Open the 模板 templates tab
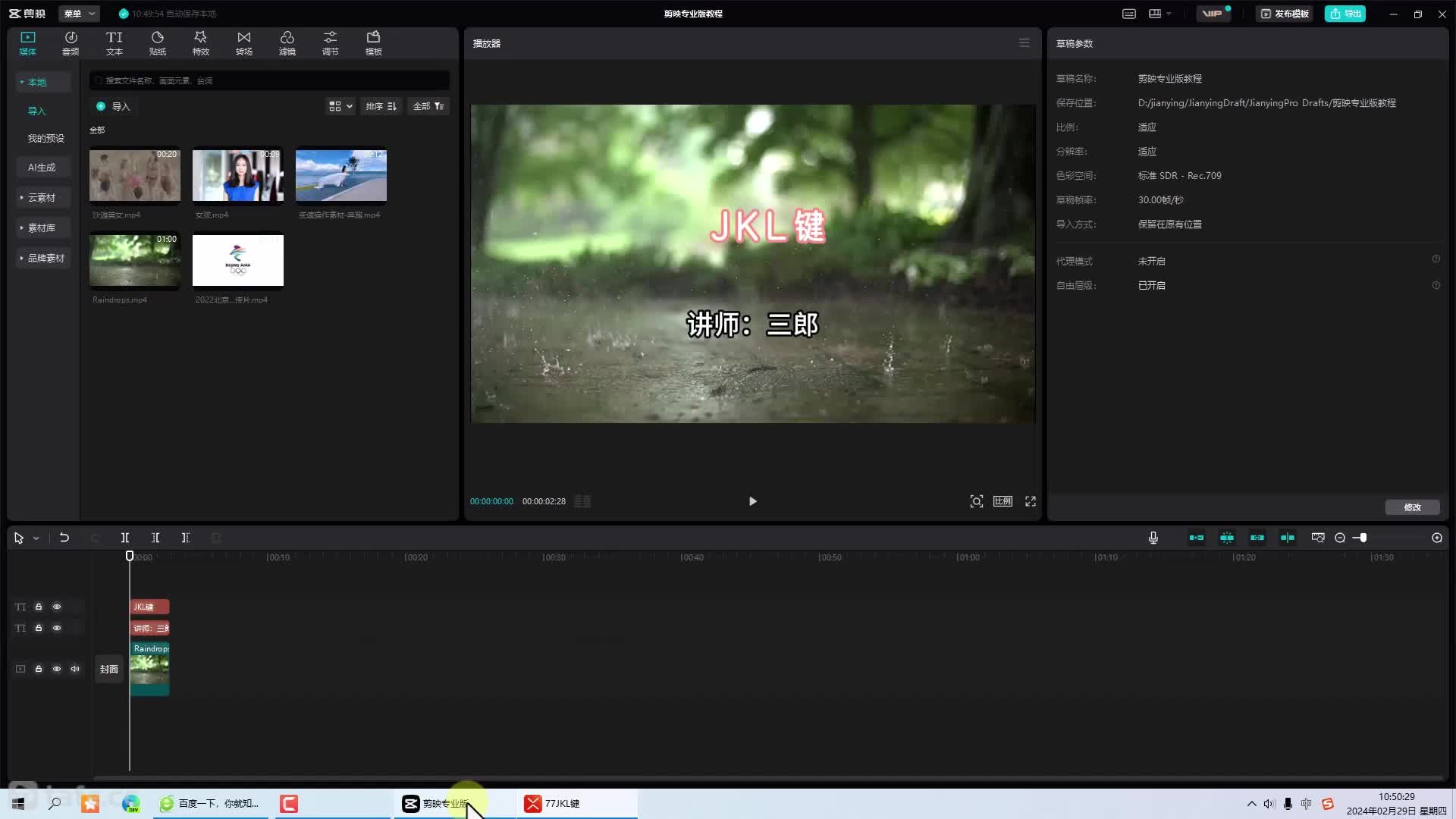This screenshot has width=1456, height=819. pos(373,43)
